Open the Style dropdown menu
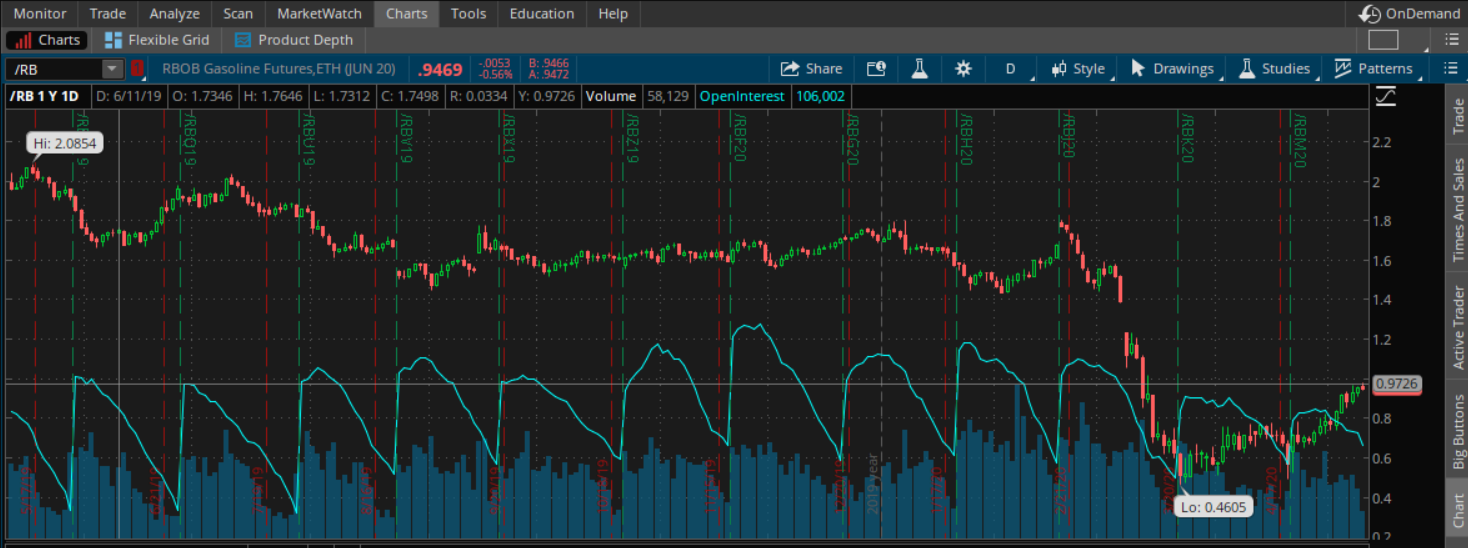1468x548 pixels. pos(1077,69)
